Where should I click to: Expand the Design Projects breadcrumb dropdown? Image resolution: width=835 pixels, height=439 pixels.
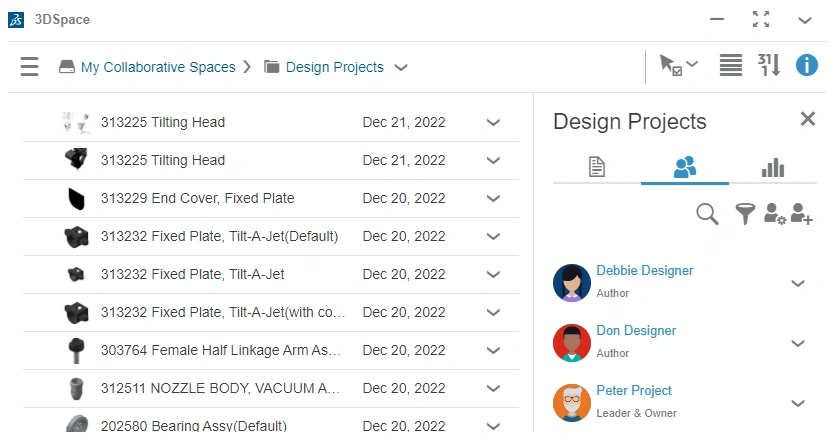coord(401,68)
